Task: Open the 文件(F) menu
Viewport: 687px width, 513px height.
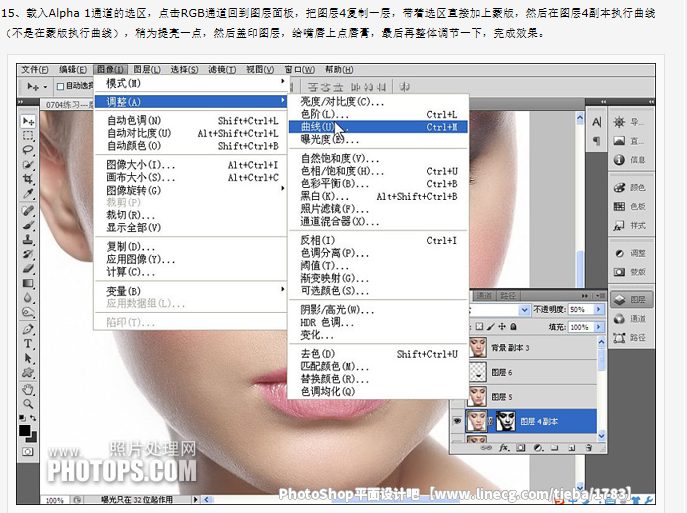Action: 35,70
